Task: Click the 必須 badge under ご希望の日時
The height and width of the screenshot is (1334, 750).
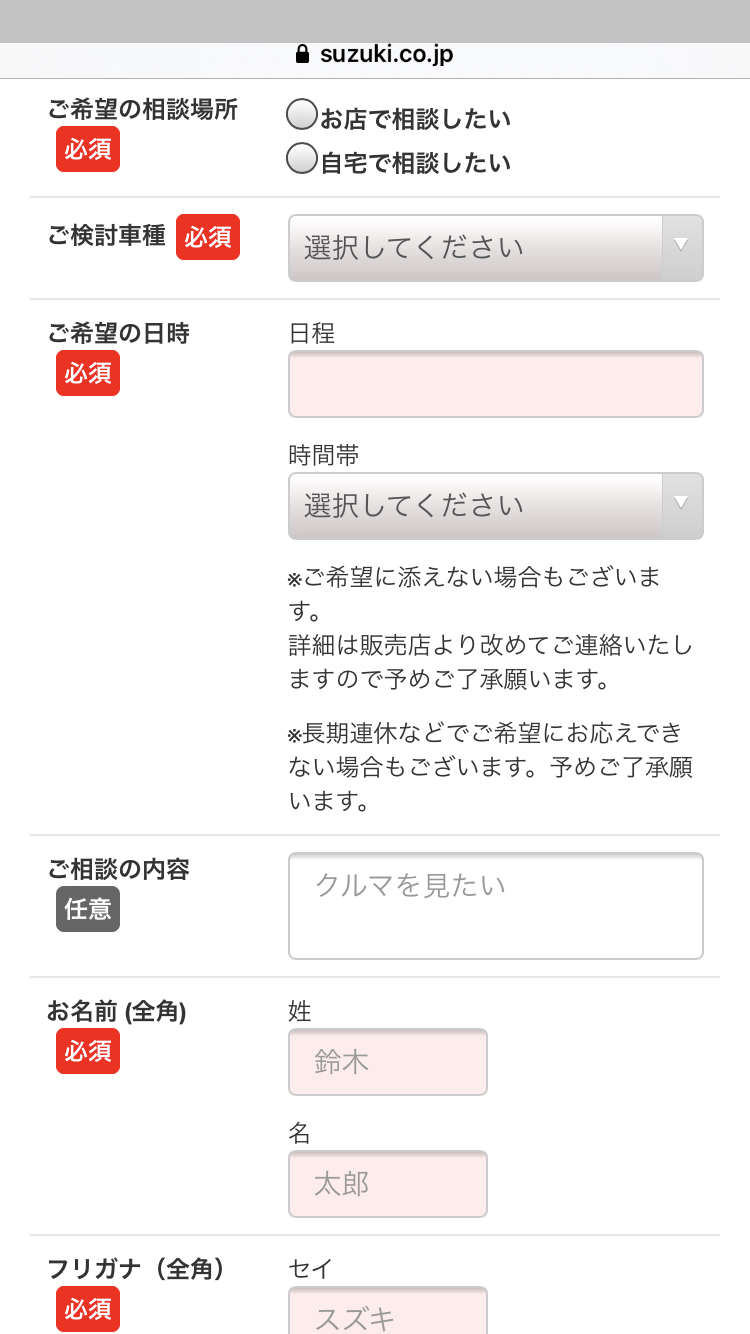Action: (88, 373)
